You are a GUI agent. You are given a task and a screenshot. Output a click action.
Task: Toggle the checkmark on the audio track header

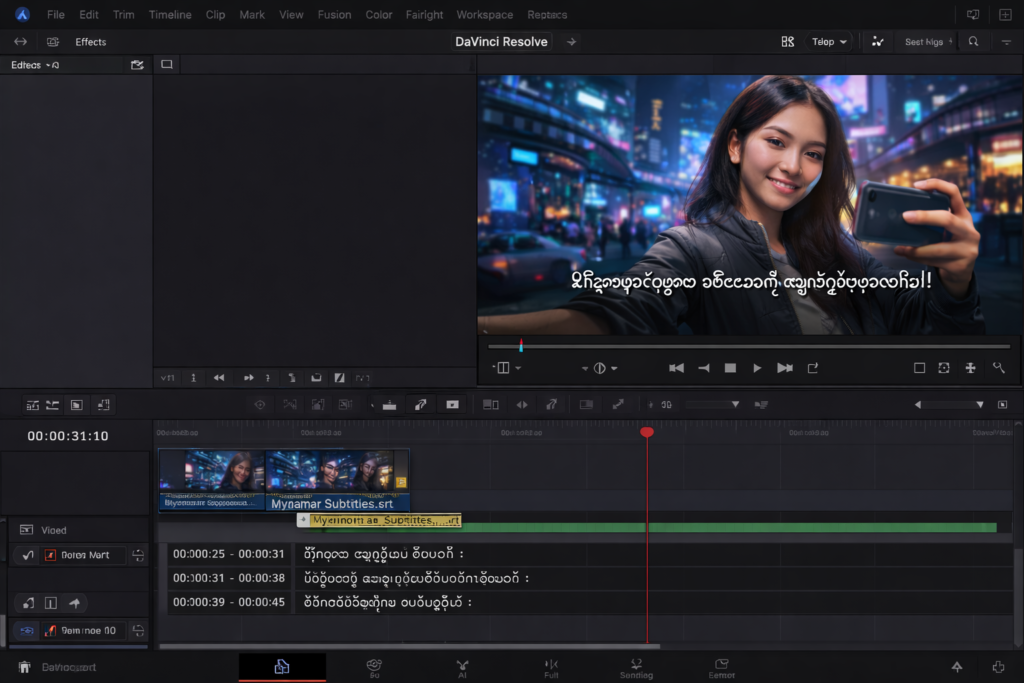point(28,555)
